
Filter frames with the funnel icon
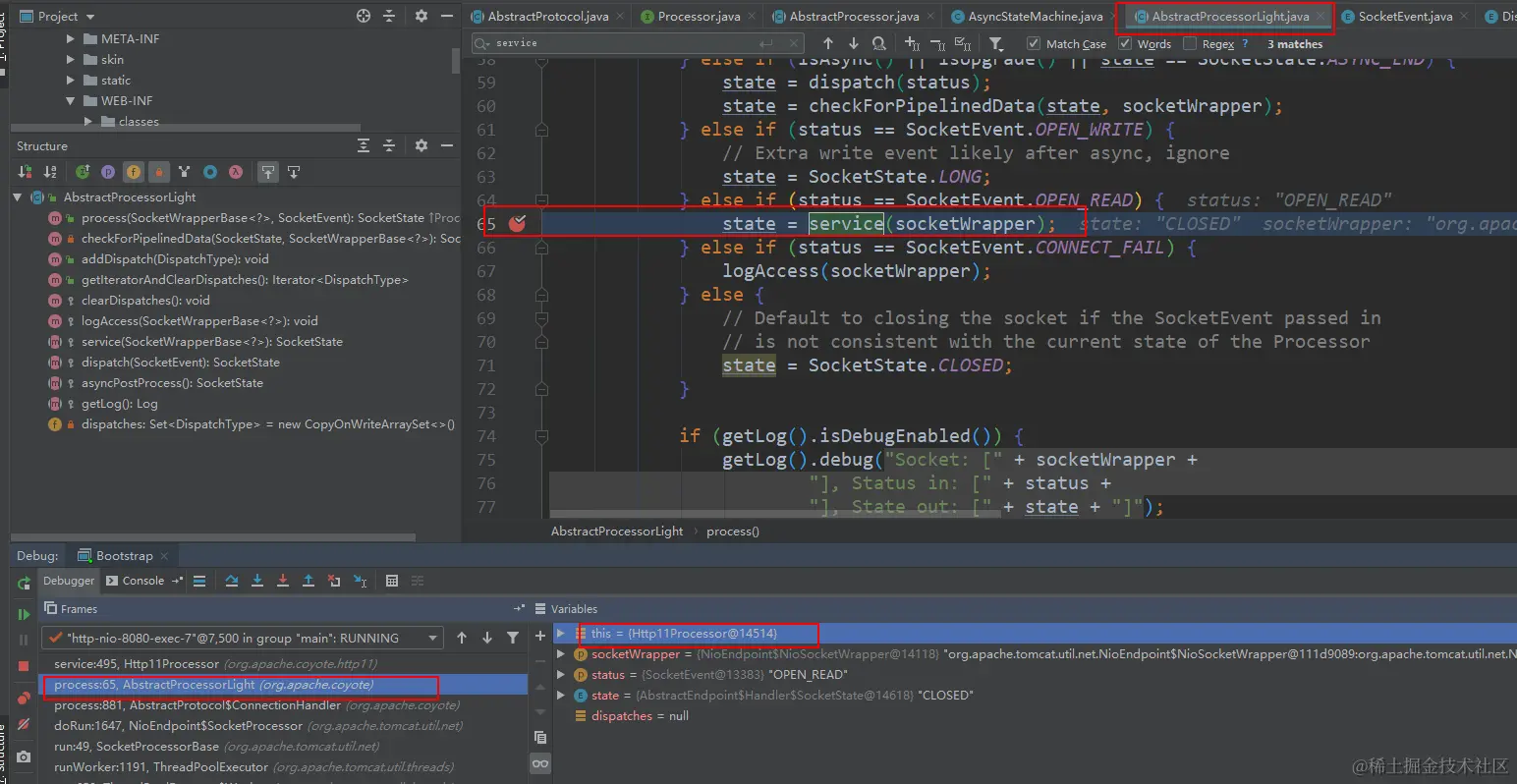513,638
